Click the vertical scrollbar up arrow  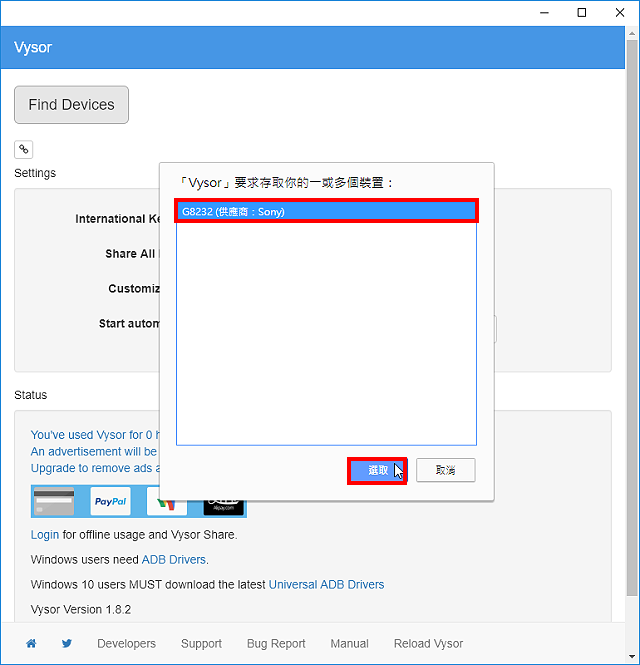click(x=632, y=33)
